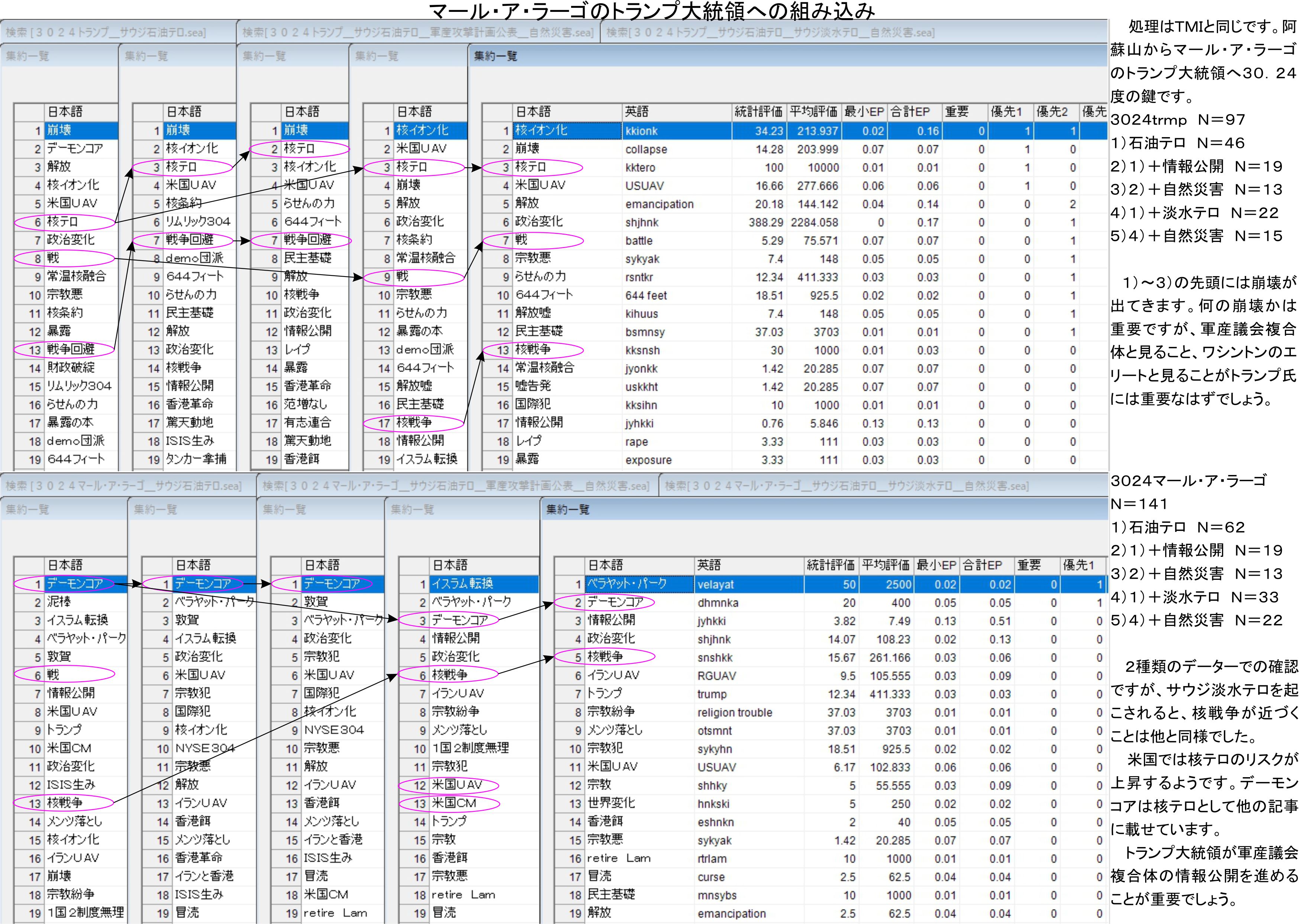Select the velayat cell in 英語 column
Image resolution: width=1299 pixels, height=924 pixels.
click(x=715, y=584)
